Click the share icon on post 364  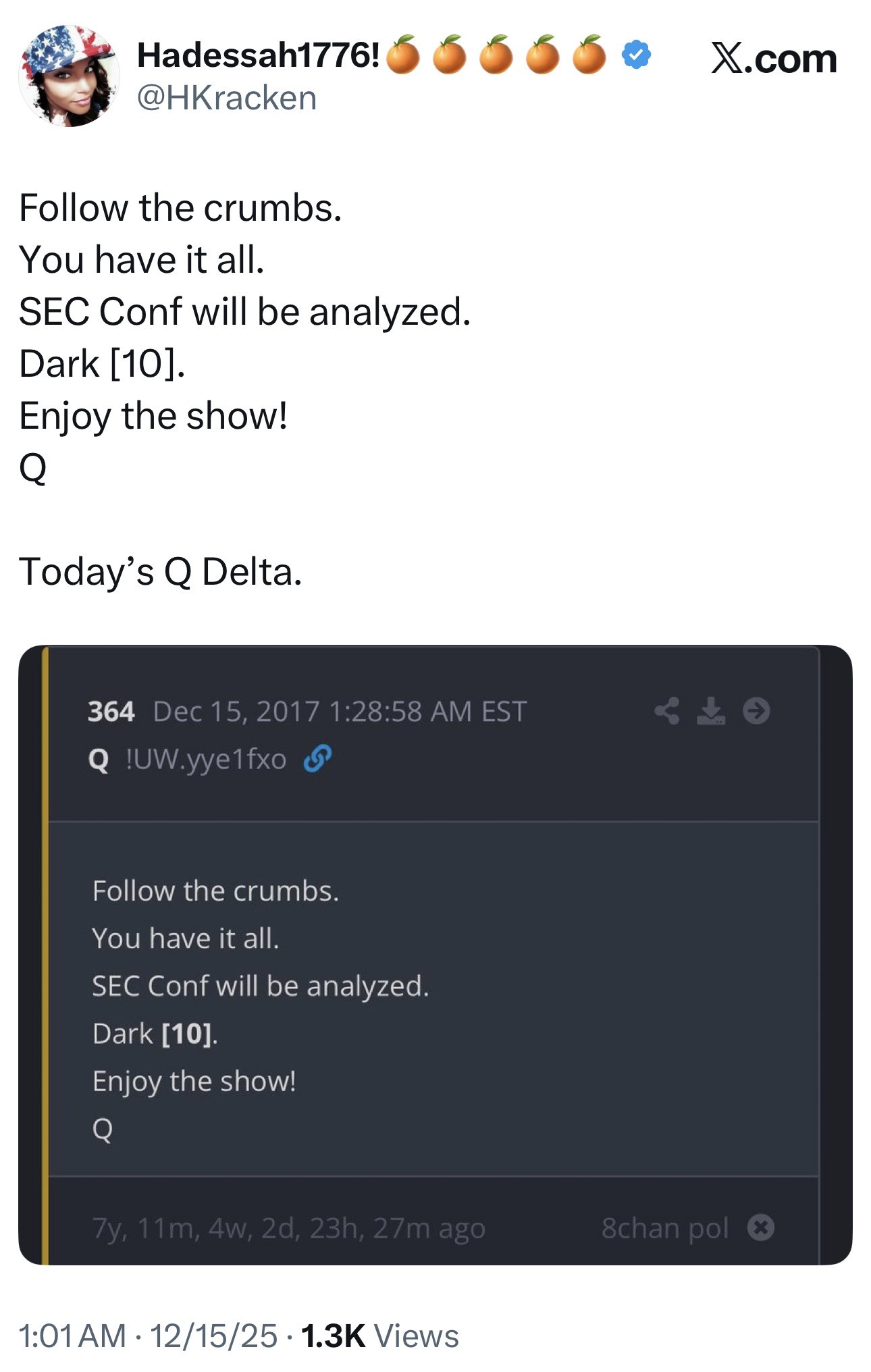point(666,711)
